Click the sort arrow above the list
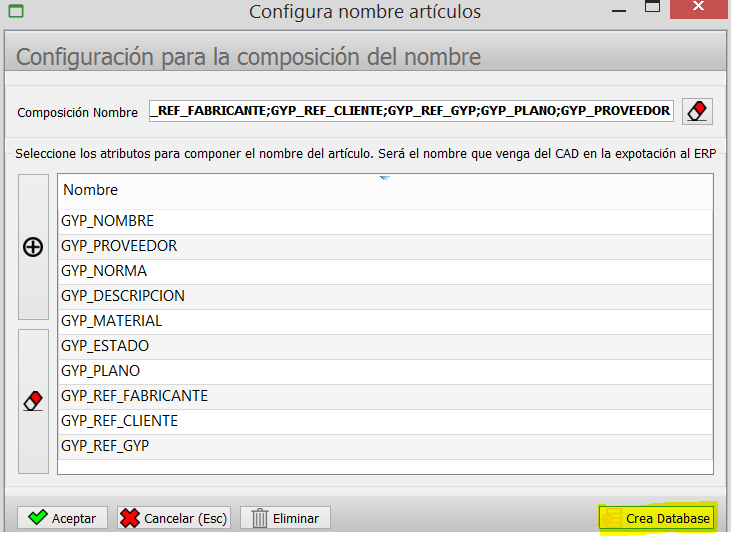 [x=385, y=178]
